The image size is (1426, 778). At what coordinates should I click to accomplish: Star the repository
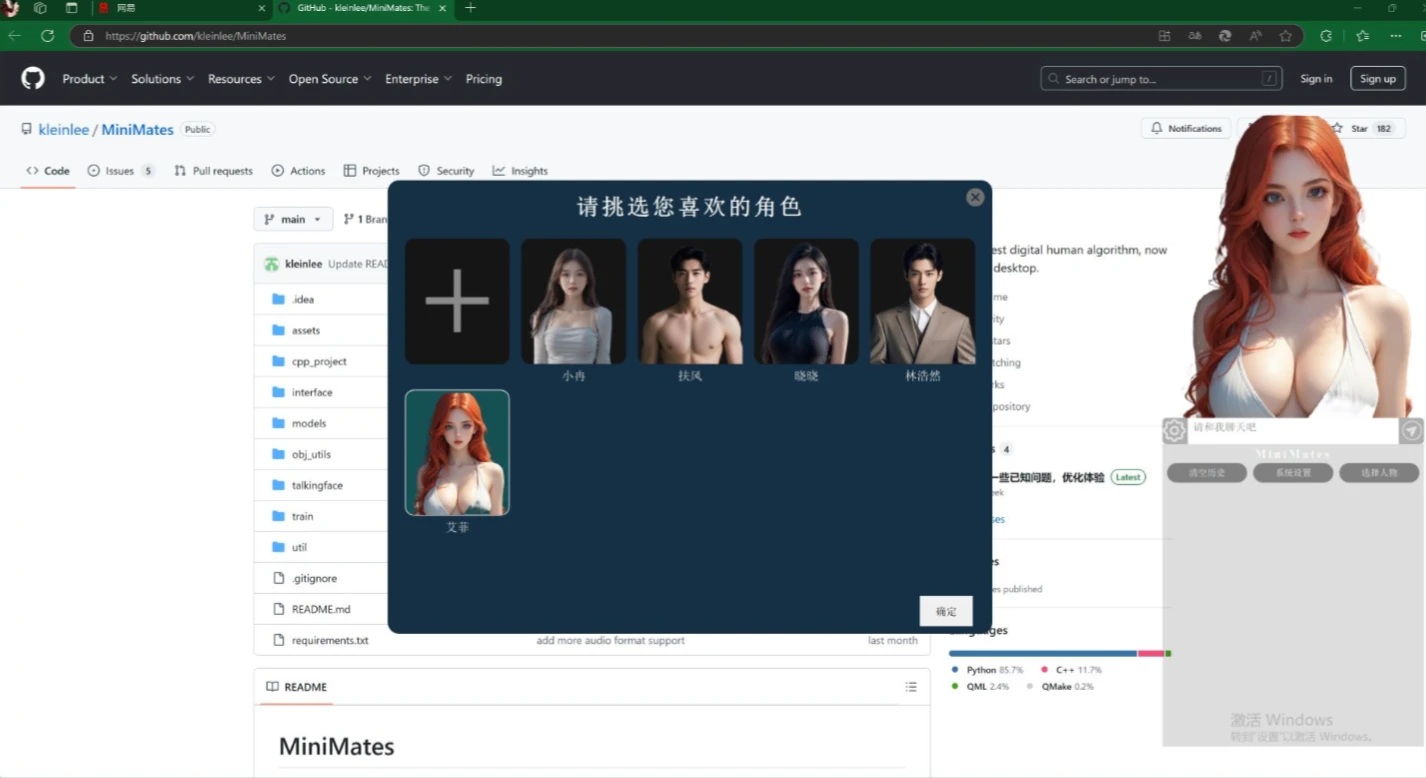coord(1361,129)
